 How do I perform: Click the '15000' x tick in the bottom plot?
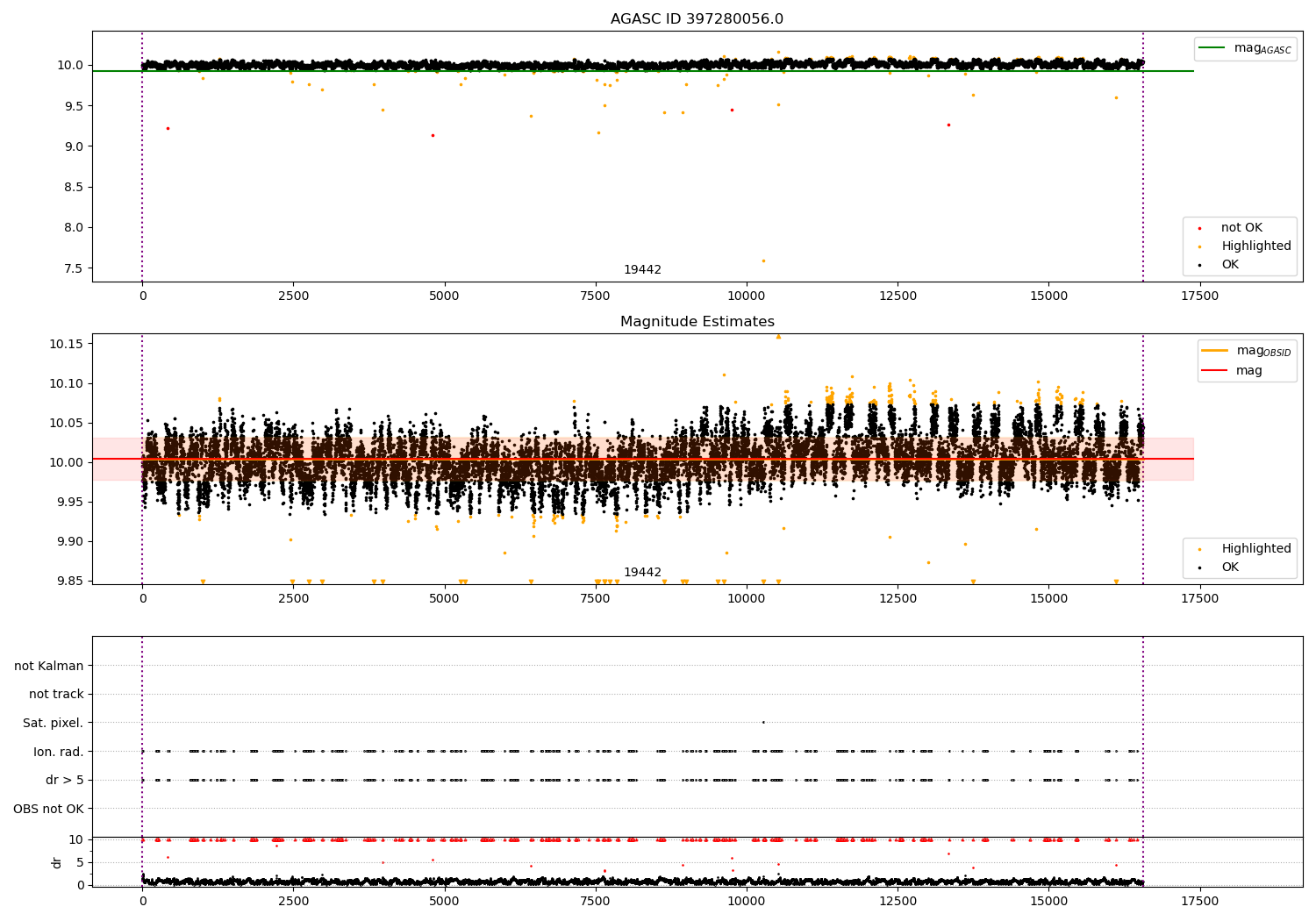click(1048, 901)
